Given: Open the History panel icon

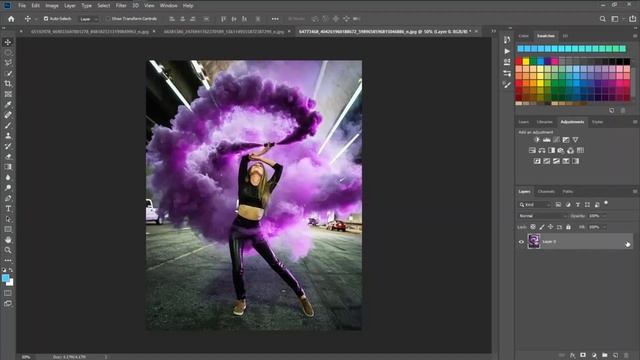Looking at the screenshot, I should (507, 40).
